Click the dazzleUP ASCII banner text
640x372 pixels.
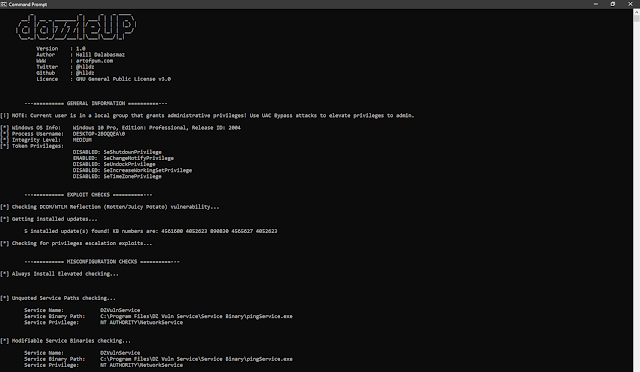point(76,27)
